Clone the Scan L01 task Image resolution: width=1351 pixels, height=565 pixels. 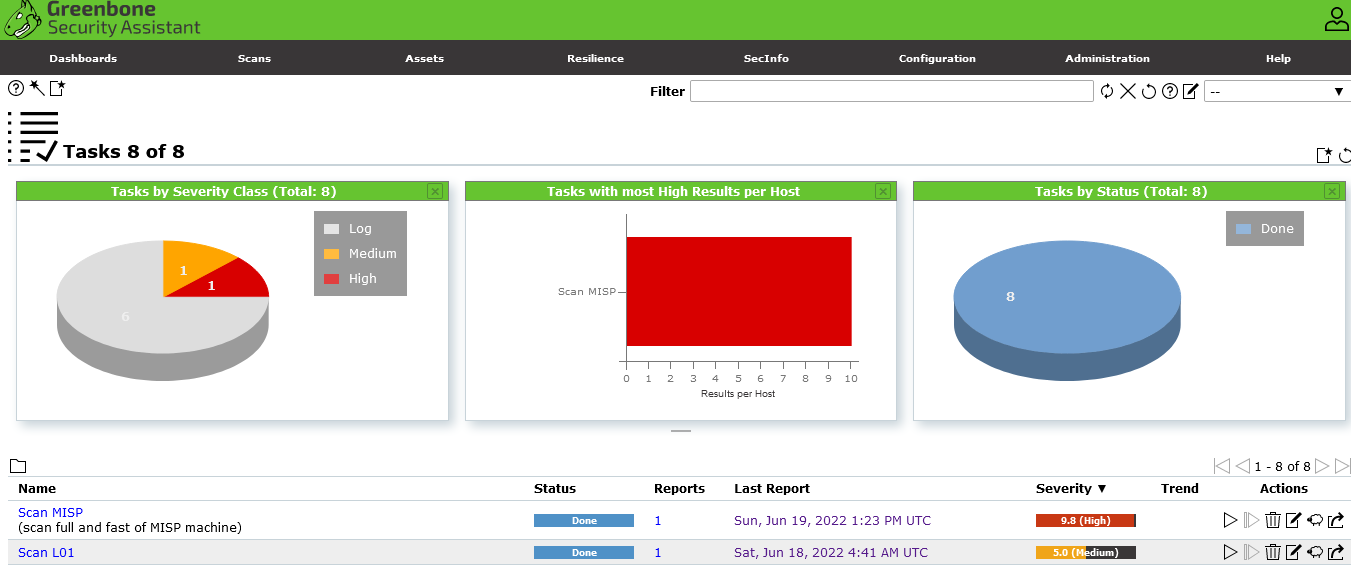coord(1315,552)
